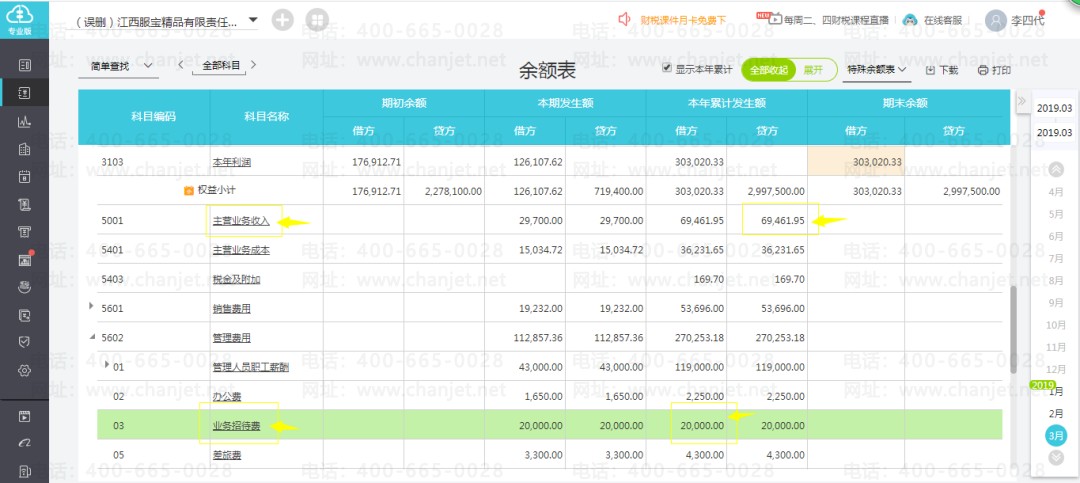Viewport: 1080px width, 483px height.
Task: Select 10月 in the month list
Action: point(1055,325)
